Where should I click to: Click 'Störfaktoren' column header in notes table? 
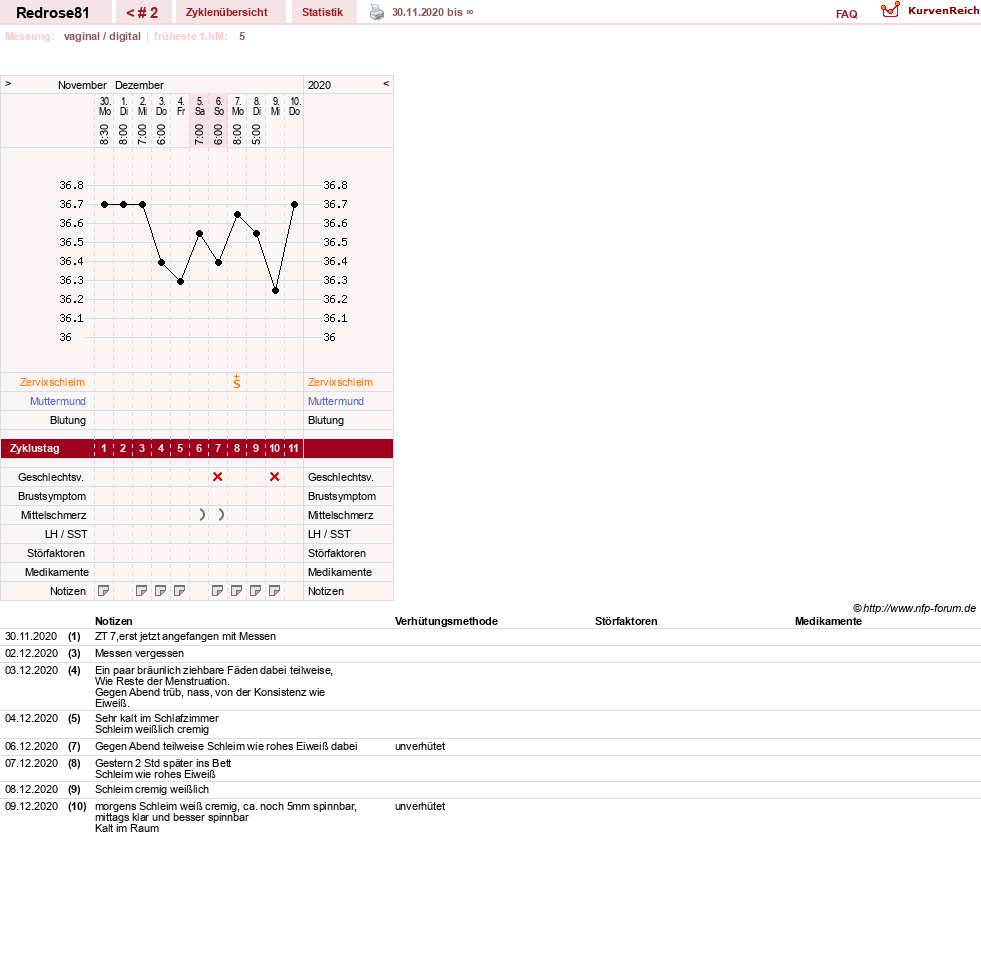click(x=626, y=621)
